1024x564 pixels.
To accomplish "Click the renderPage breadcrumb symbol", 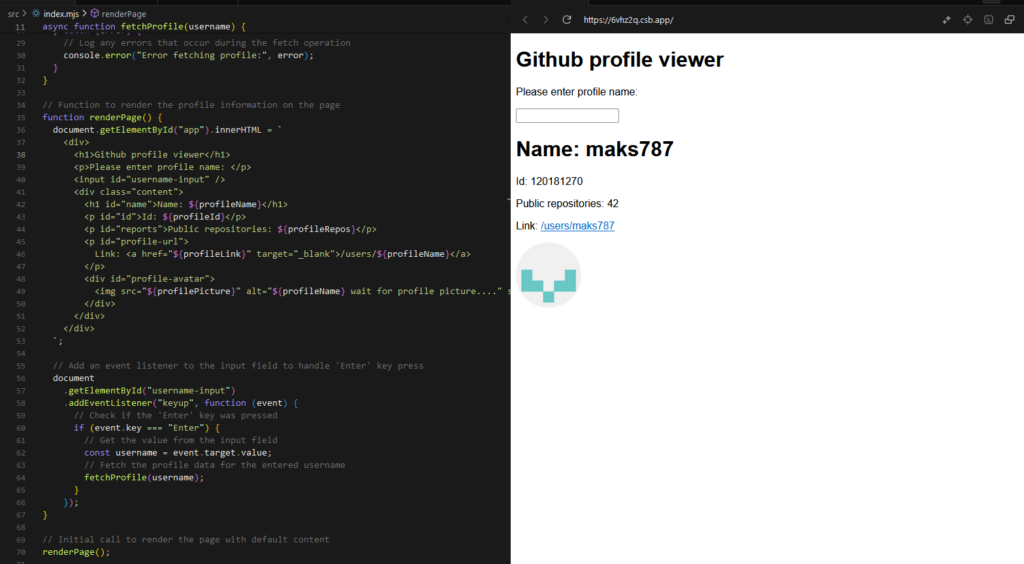I will pyautogui.click(x=123, y=13).
